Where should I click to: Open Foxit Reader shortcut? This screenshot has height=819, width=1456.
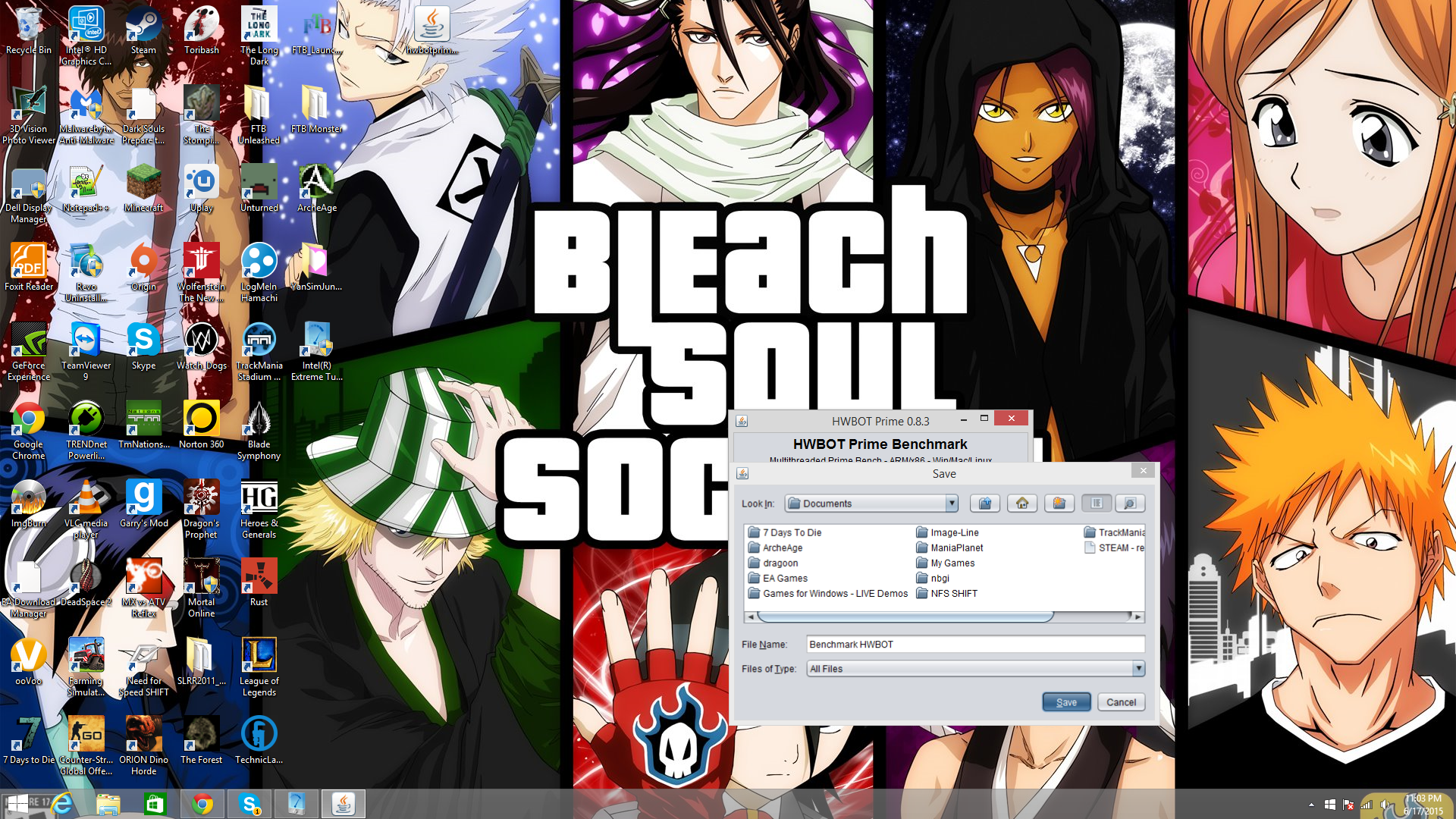29,268
